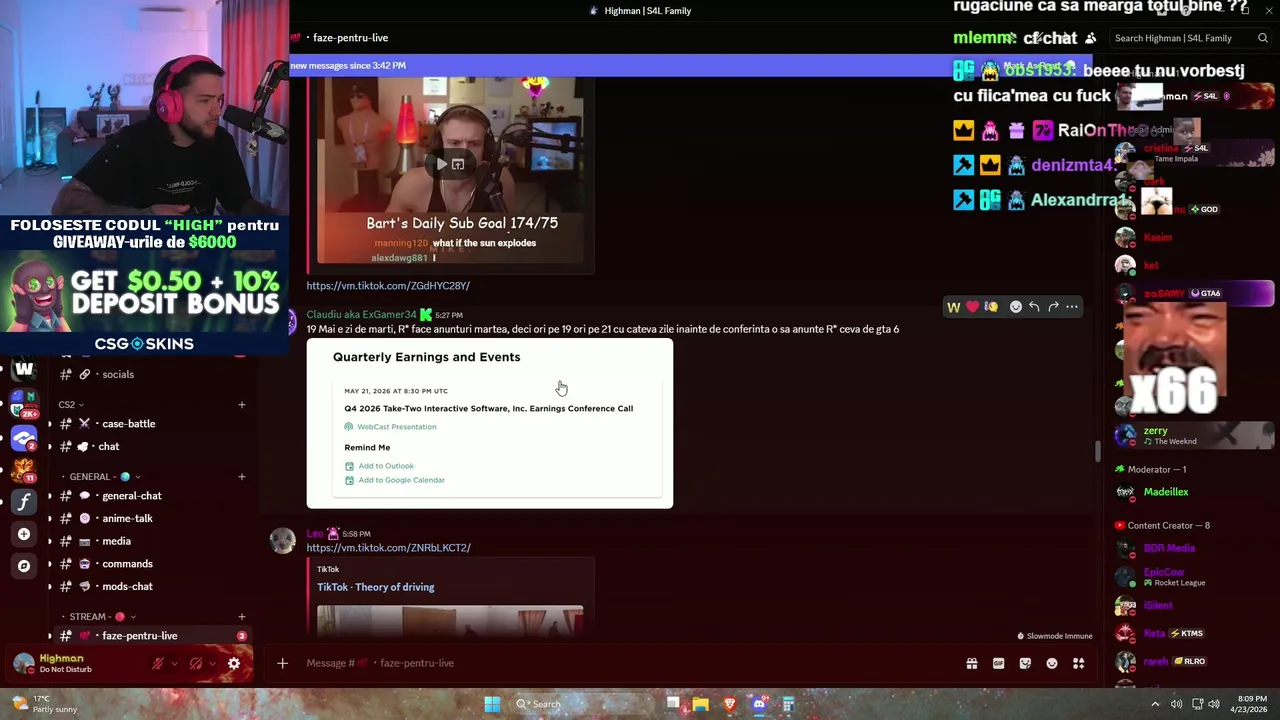Image resolution: width=1280 pixels, height=720 pixels.
Task: Open emoji picker in message bar
Action: pos(1052,663)
